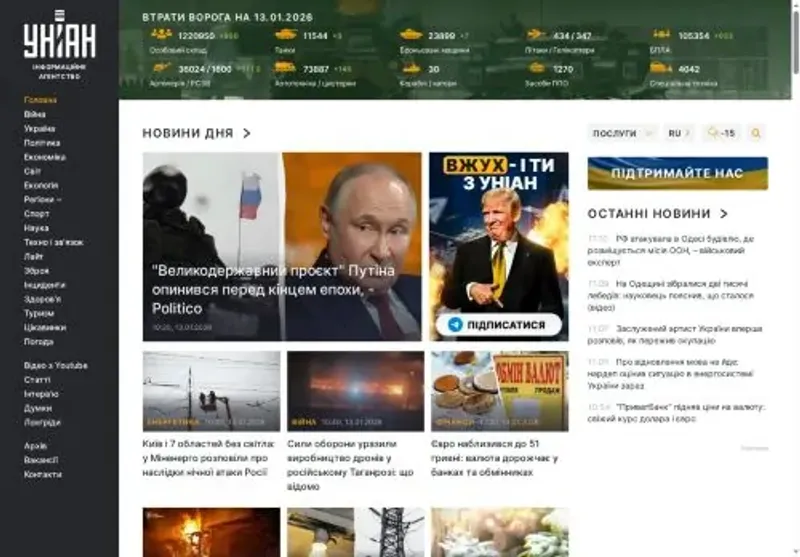Open the Війна section

coord(35,114)
